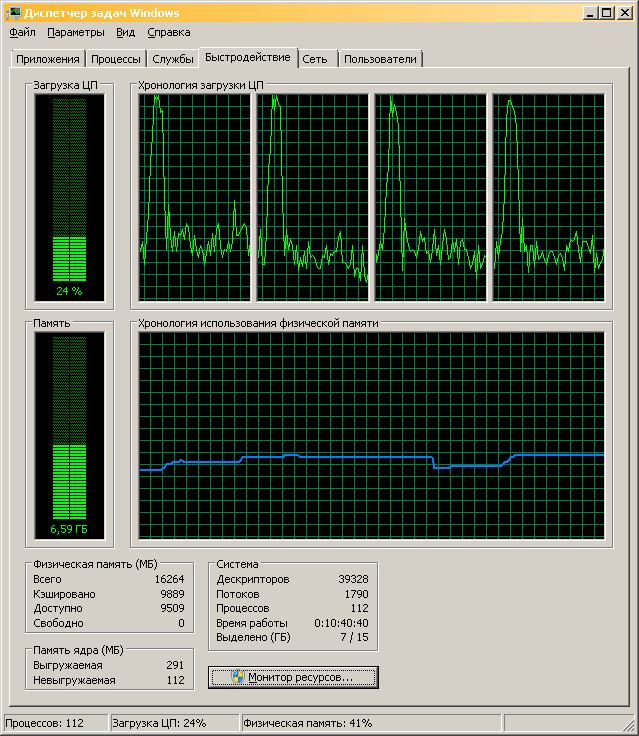Click the Память ядра (МБ) group label
This screenshot has width=639, height=736.
click(x=78, y=650)
